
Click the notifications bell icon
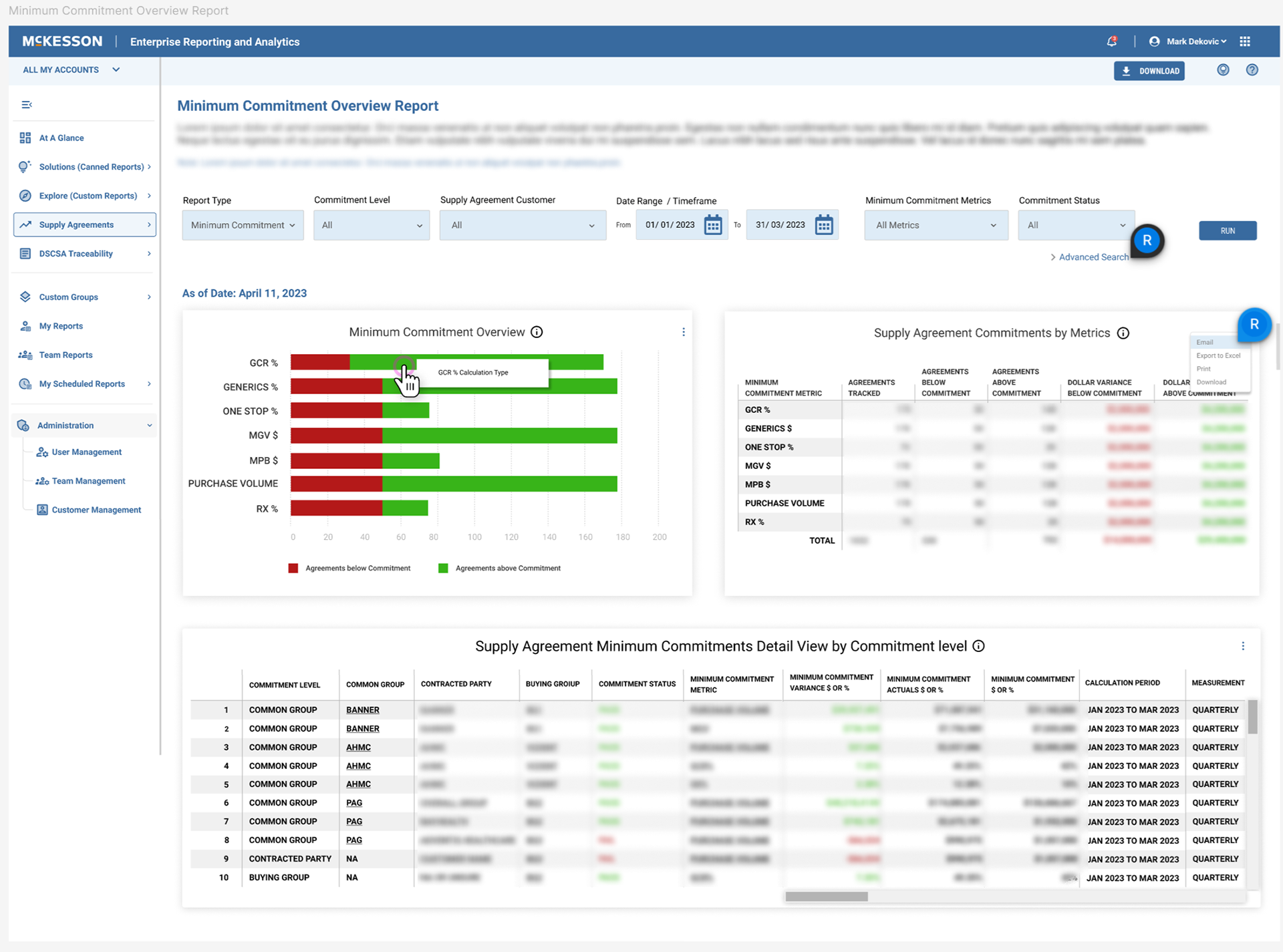click(x=1111, y=41)
